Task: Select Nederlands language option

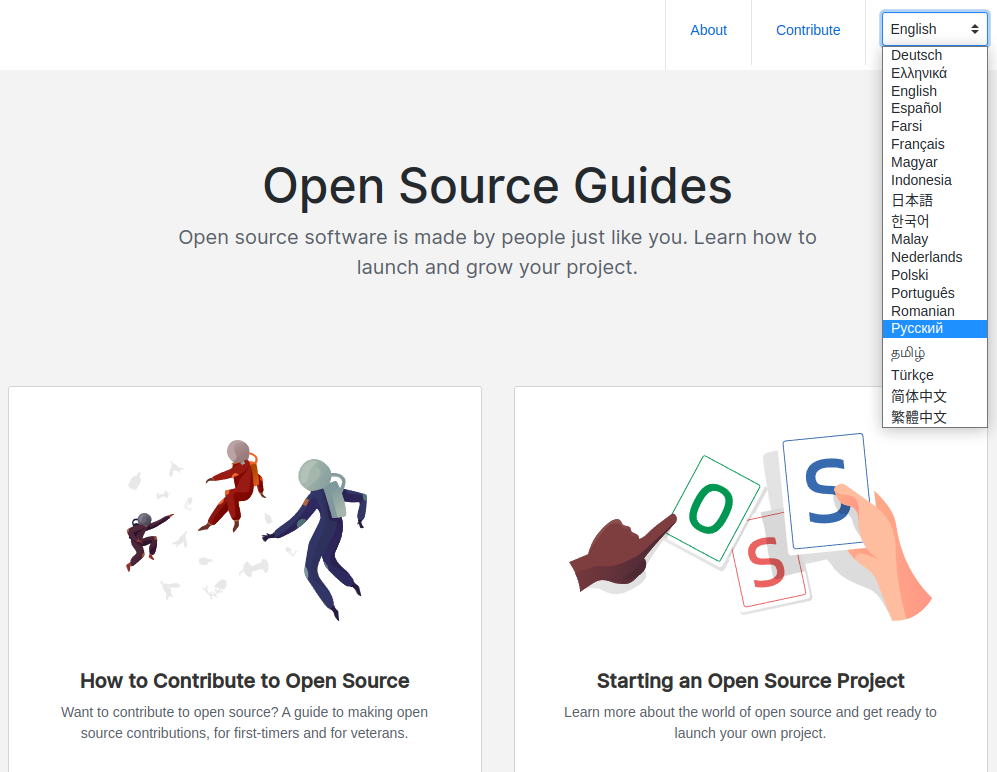Action: click(x=934, y=257)
